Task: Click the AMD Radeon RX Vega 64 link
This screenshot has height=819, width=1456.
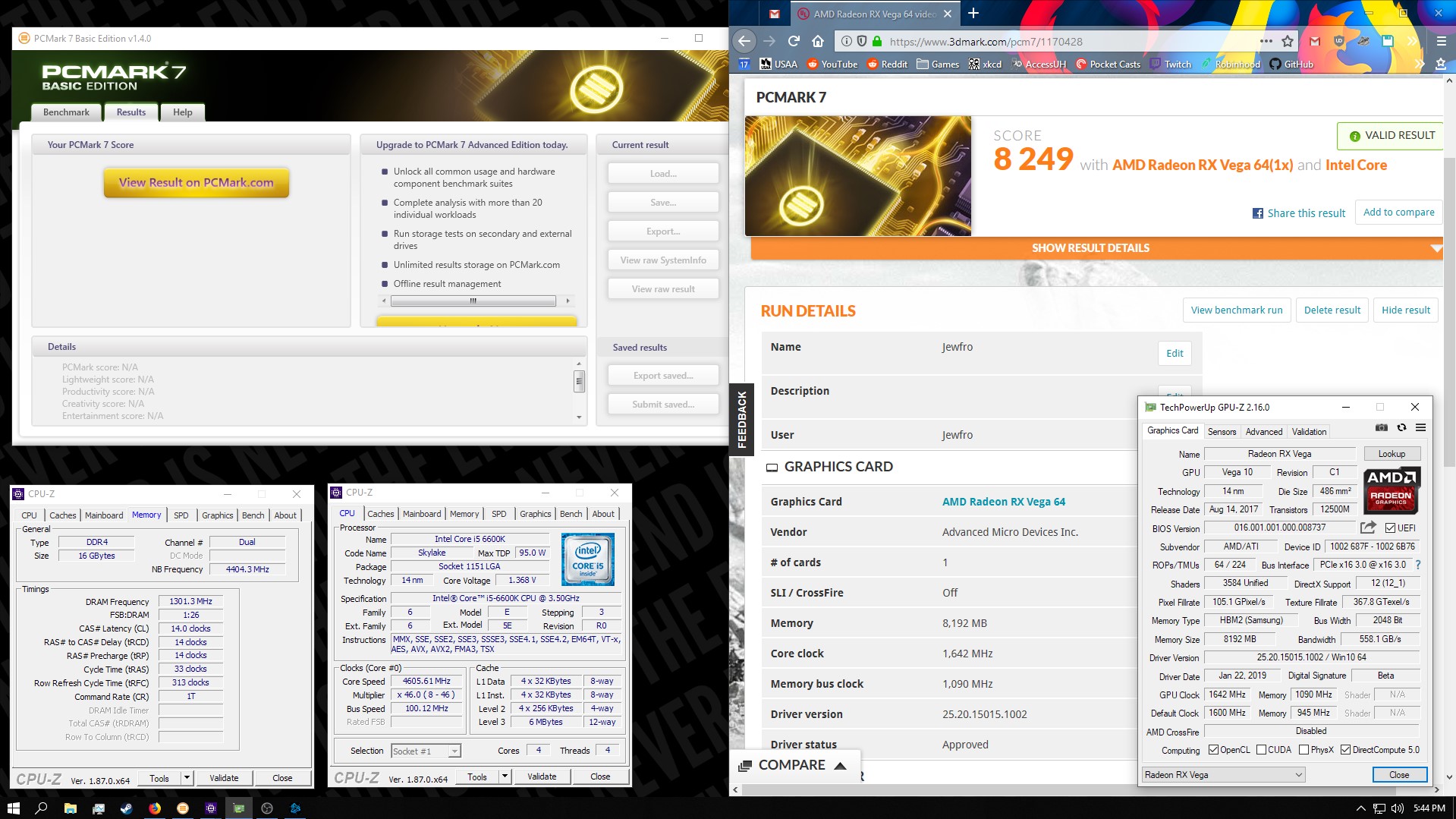Action: [1004, 502]
